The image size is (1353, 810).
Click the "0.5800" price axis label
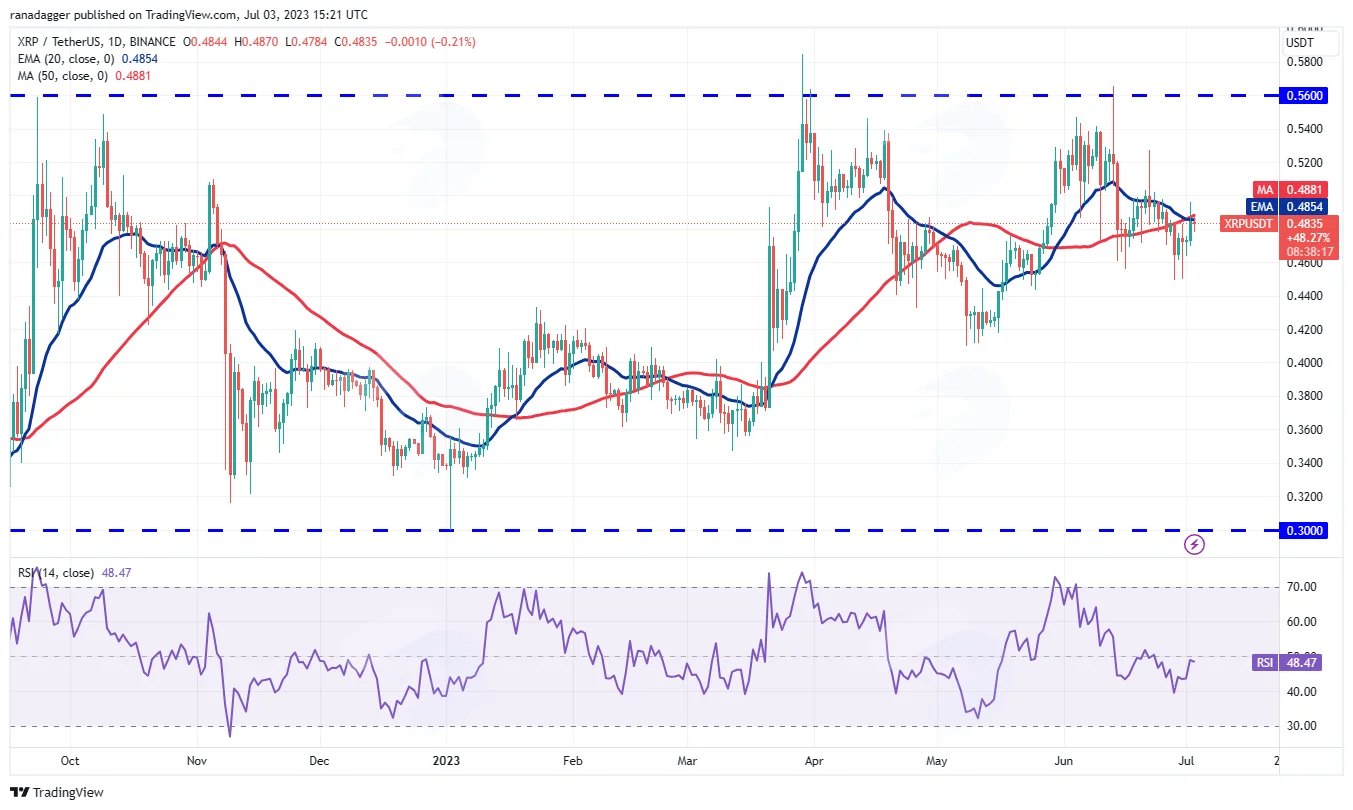pos(1303,62)
